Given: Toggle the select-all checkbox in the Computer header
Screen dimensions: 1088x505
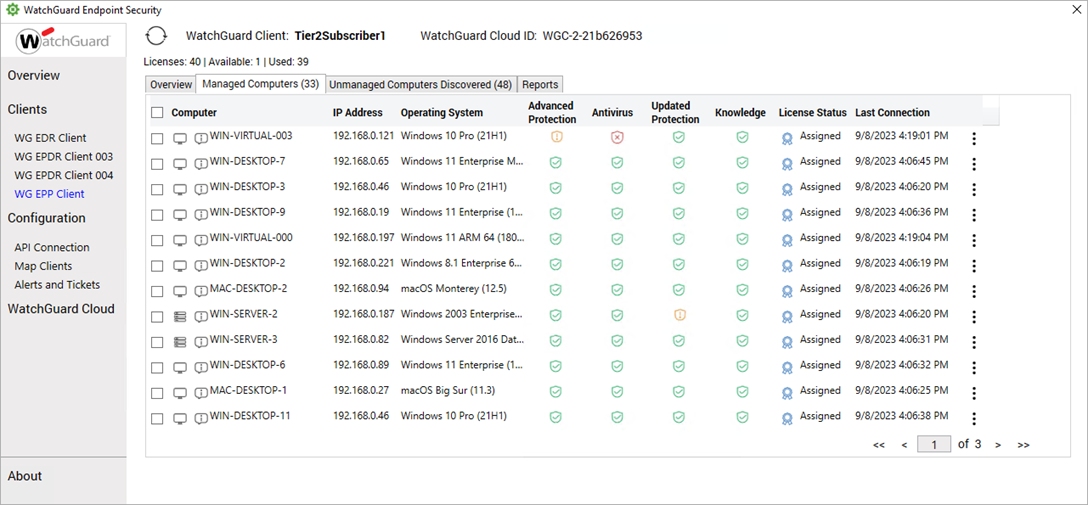Looking at the screenshot, I should pos(157,113).
